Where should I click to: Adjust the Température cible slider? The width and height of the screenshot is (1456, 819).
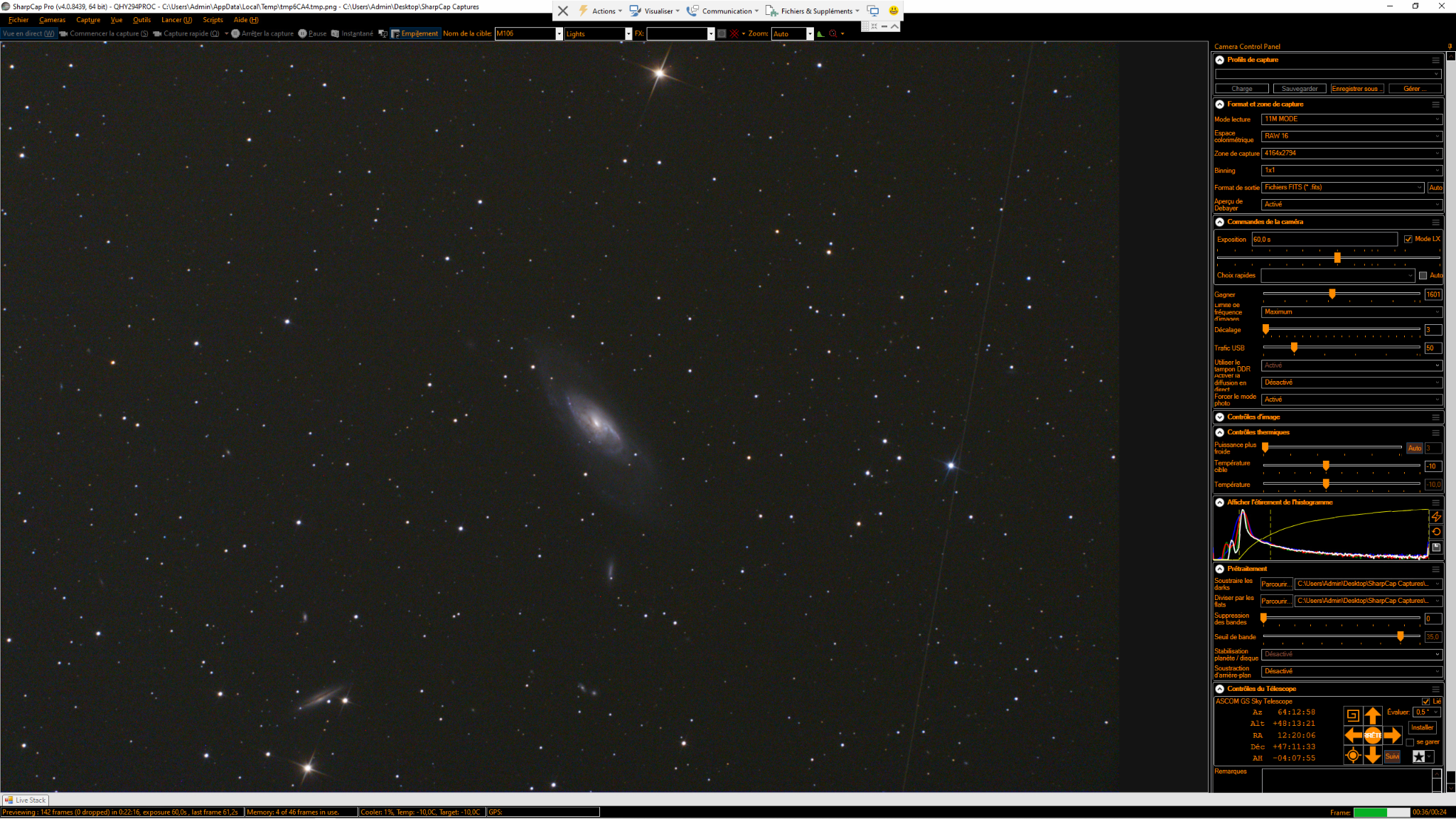click(x=1326, y=466)
